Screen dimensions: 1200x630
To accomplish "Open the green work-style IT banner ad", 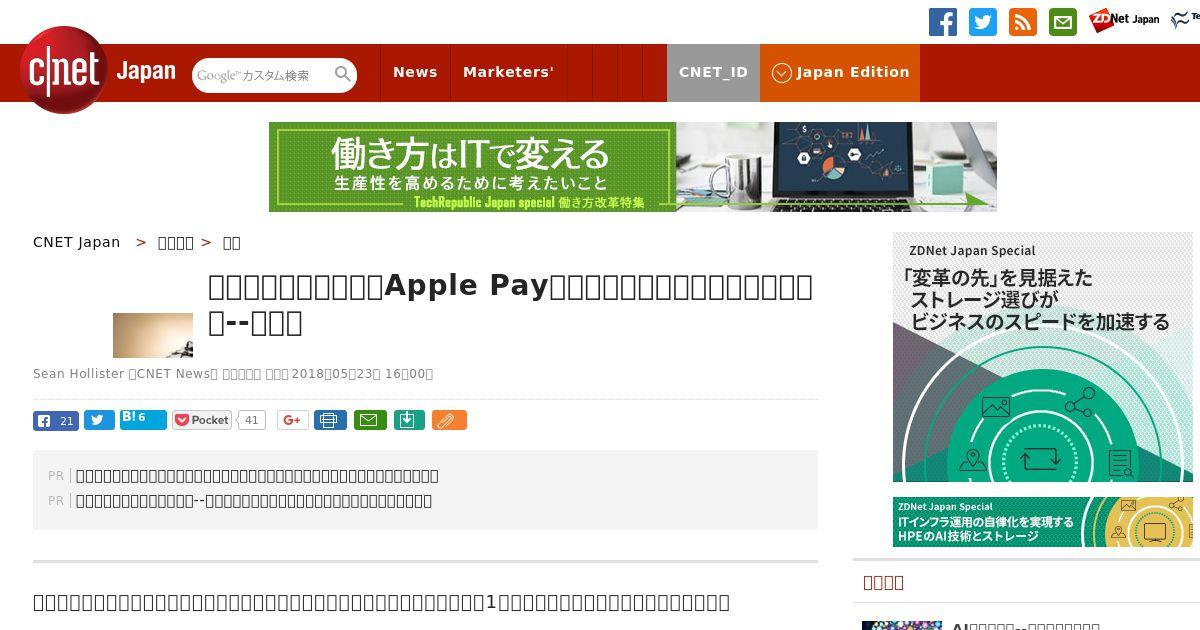I will [x=633, y=167].
